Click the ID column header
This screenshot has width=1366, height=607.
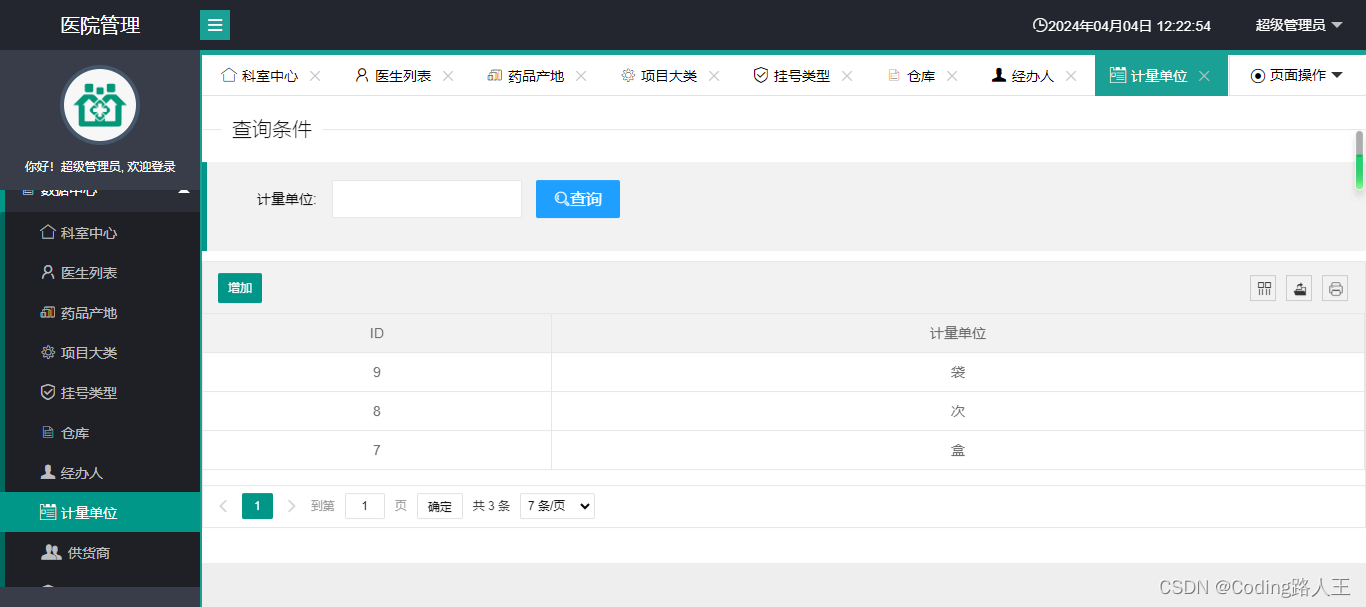[377, 333]
